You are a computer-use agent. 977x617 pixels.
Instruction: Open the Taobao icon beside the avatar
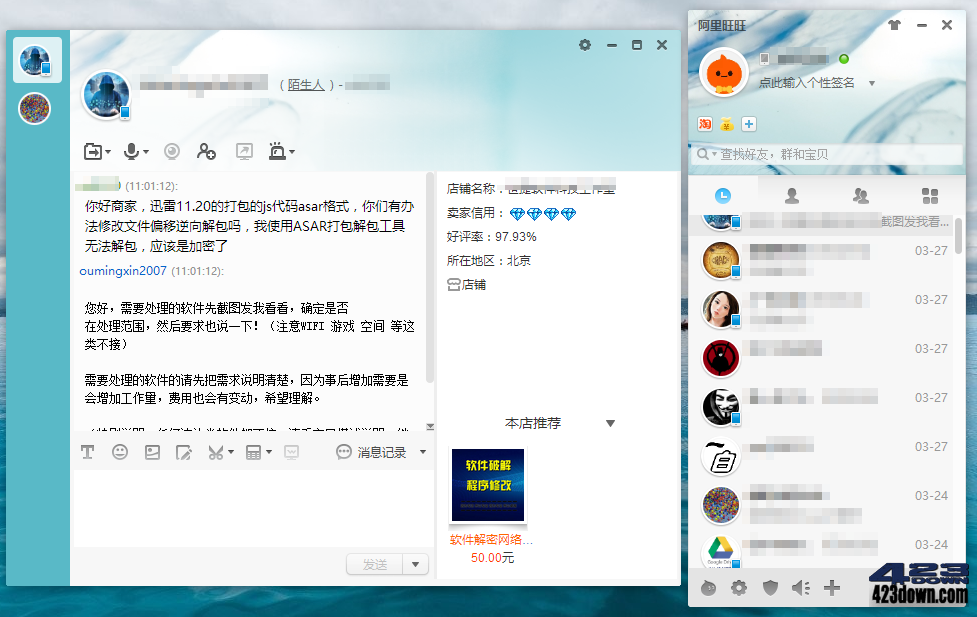click(703, 123)
